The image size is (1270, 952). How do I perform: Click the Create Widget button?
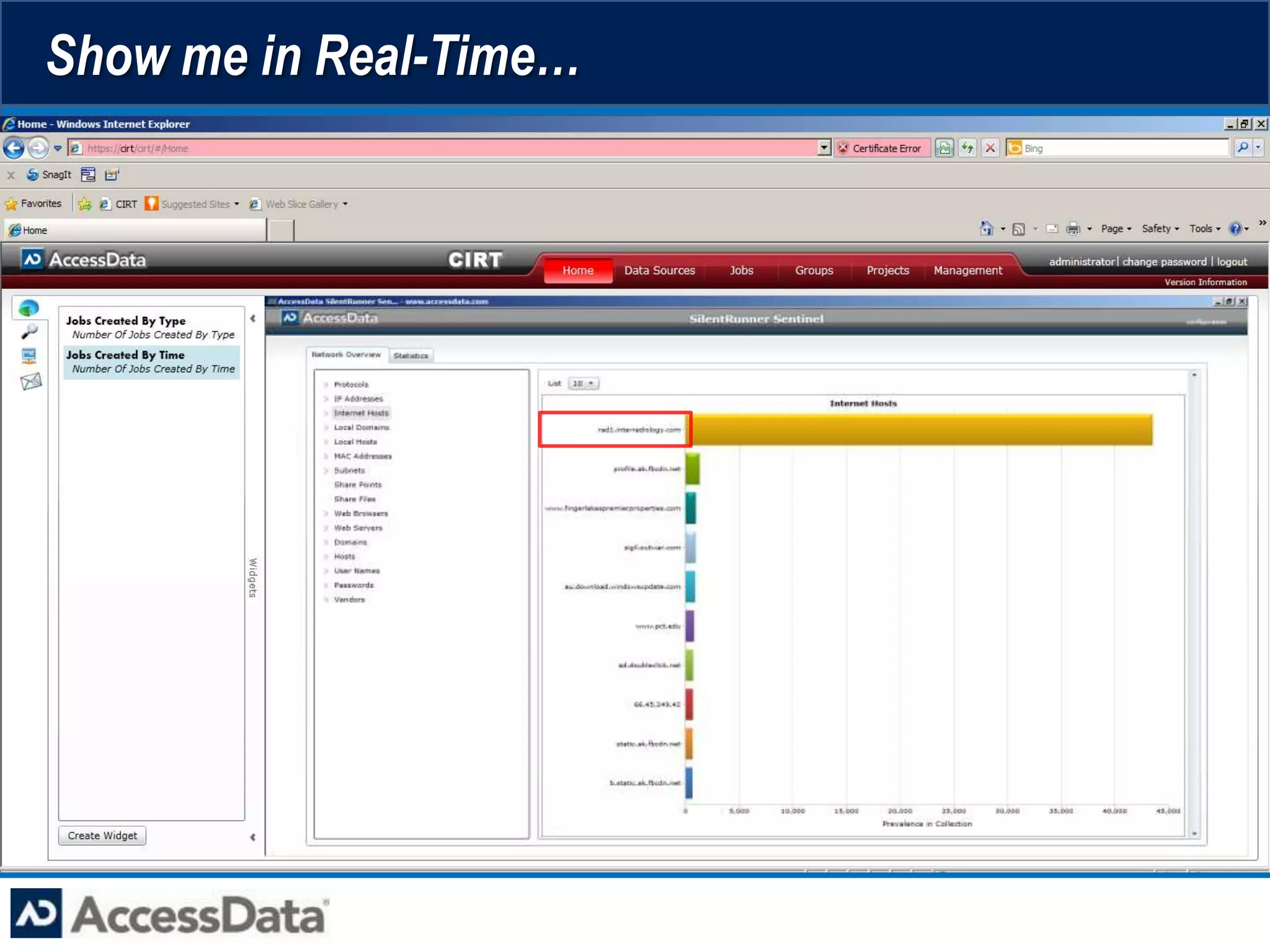pyautogui.click(x=102, y=835)
